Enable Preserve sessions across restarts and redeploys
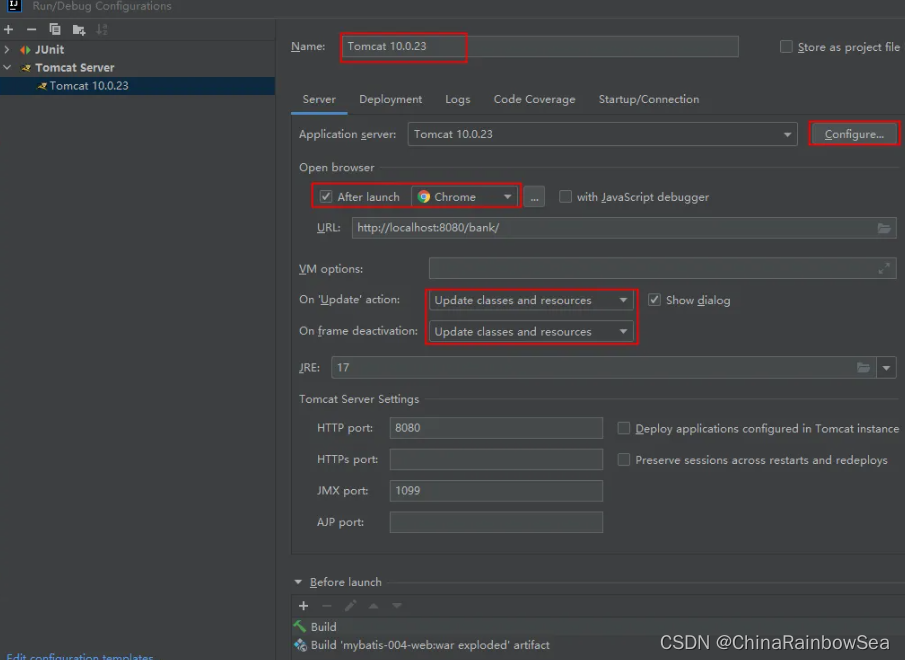The image size is (905, 660). [623, 460]
